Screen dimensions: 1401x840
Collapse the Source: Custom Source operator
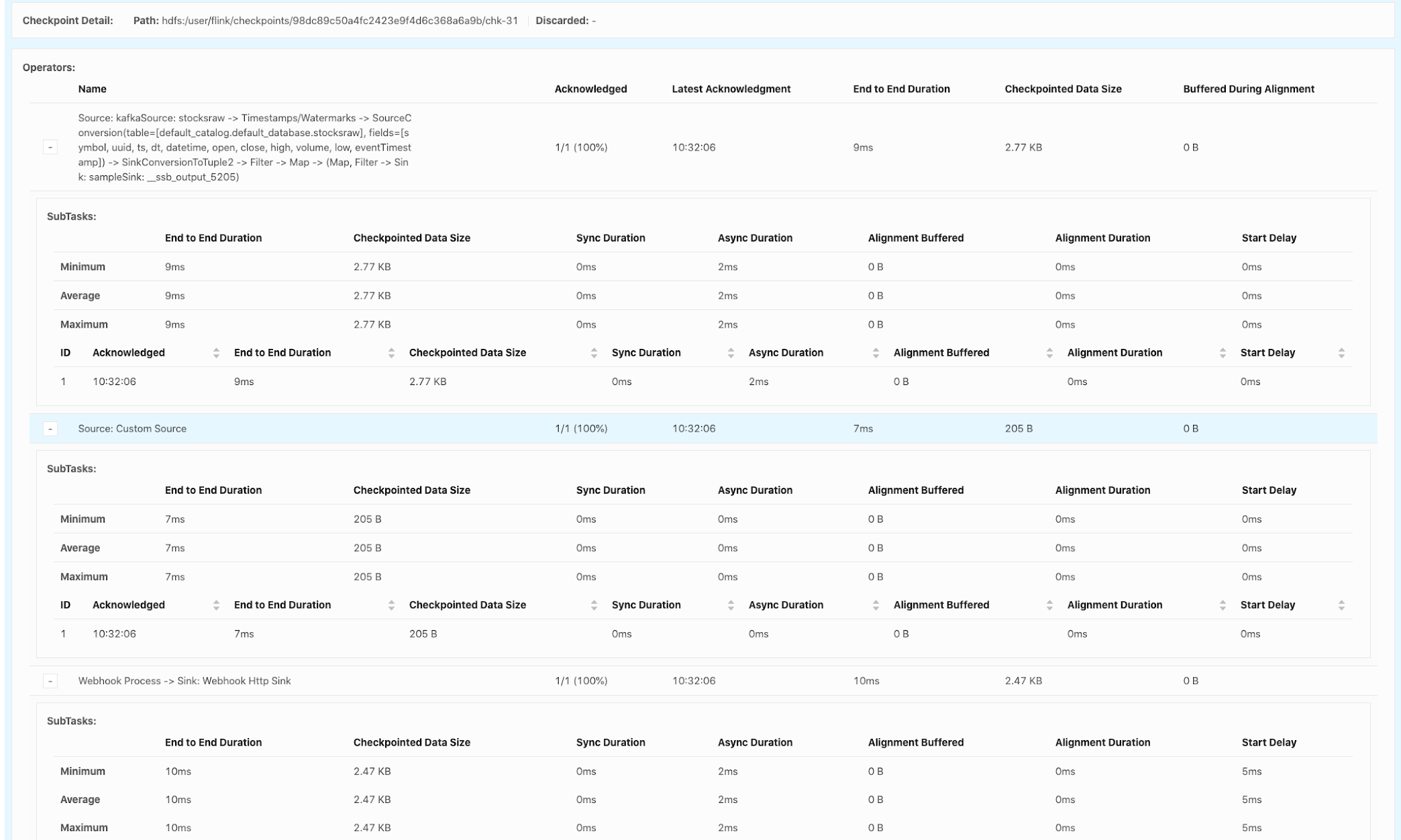(50, 429)
